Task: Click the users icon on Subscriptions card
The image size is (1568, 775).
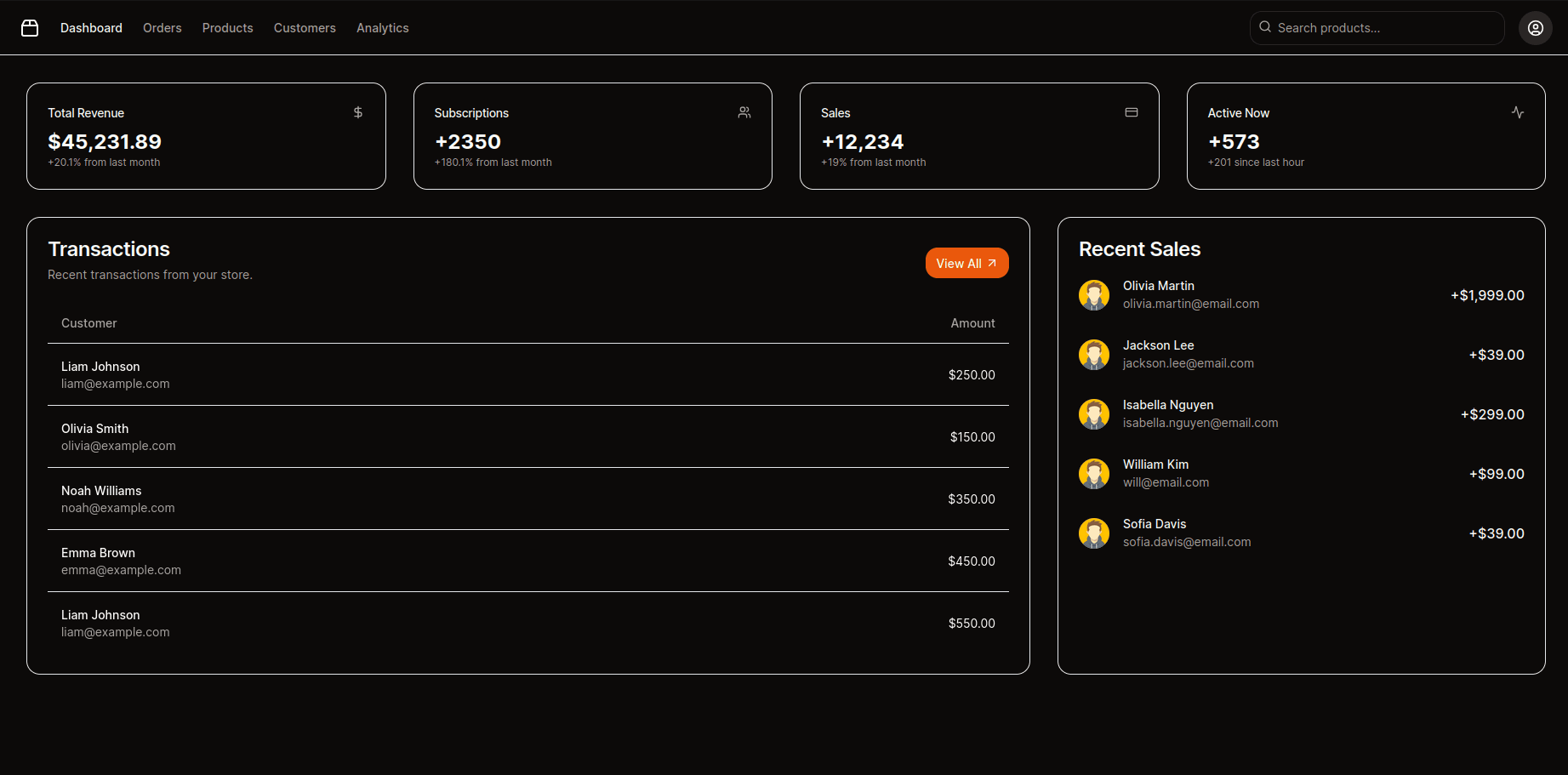Action: tap(744, 111)
